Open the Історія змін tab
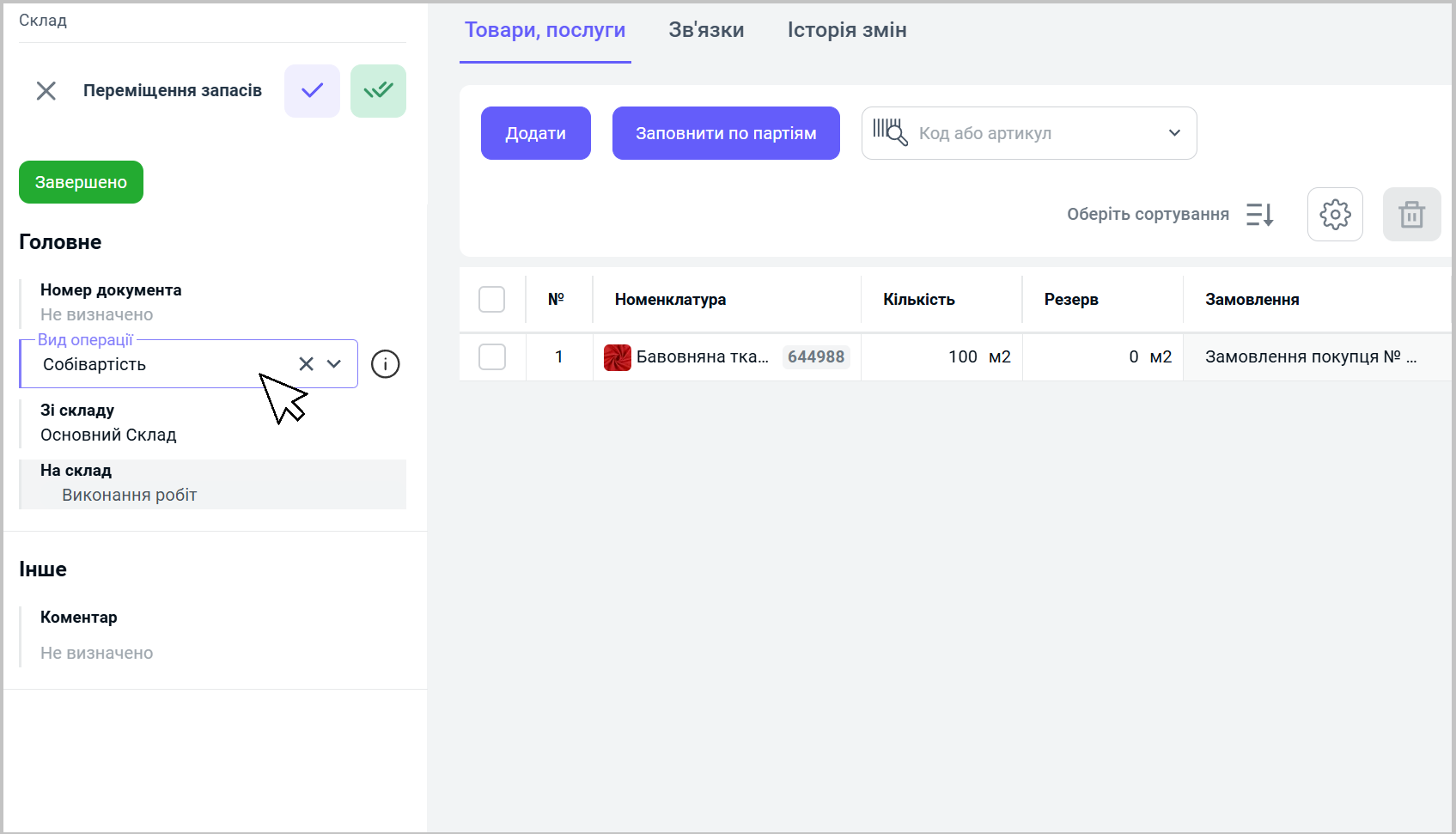This screenshot has width=1456, height=834. [x=847, y=30]
